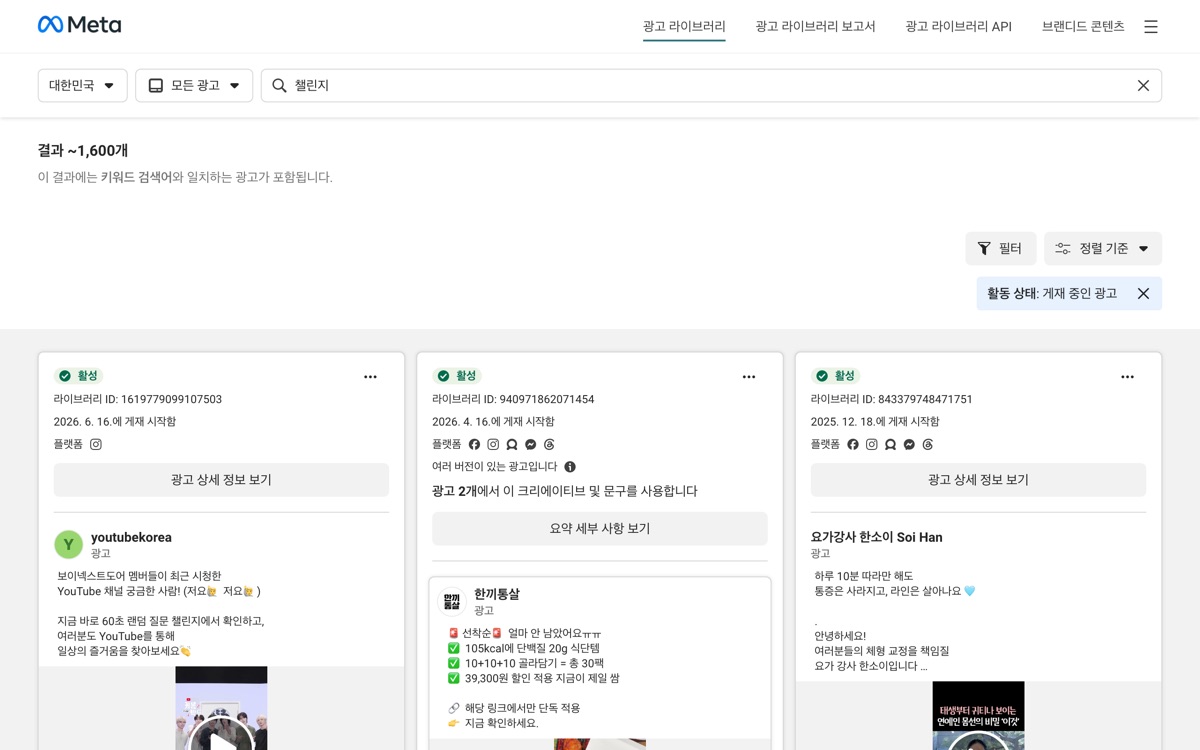Click info icon beside 여러 버전이 있는 광고입니다
The width and height of the screenshot is (1200, 750).
[x=570, y=467]
